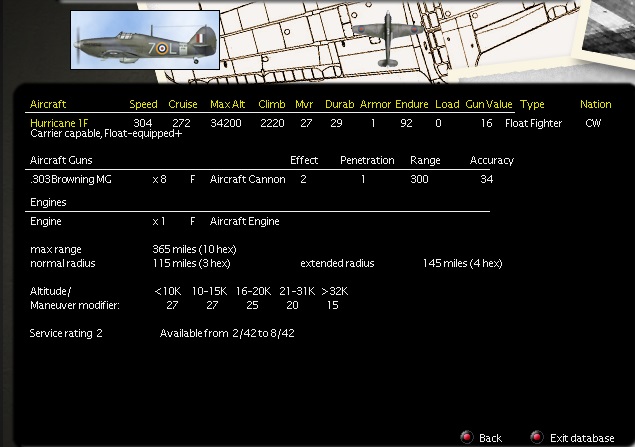The height and width of the screenshot is (447, 635).
Task: Click the Float Fighter type text
Action: point(533,123)
